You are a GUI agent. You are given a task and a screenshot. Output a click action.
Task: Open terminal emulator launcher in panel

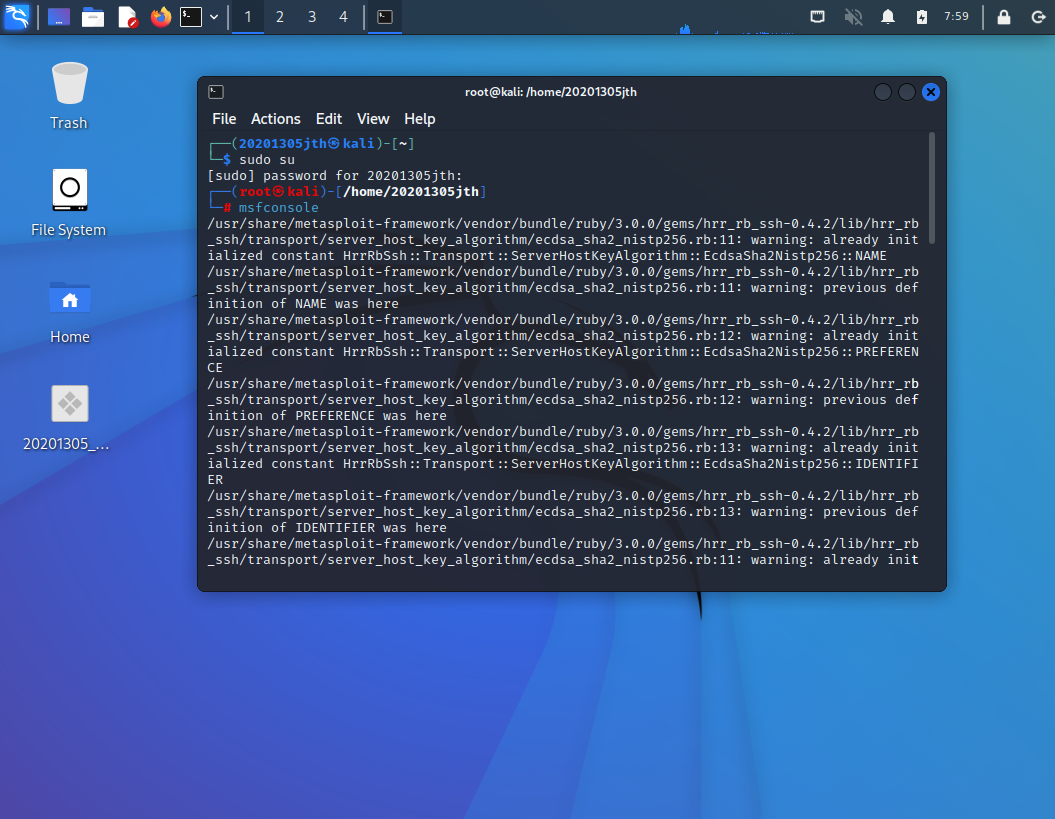click(x=191, y=17)
